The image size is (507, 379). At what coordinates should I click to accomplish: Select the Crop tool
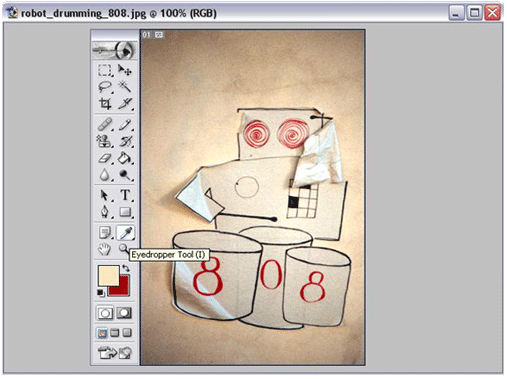tap(105, 104)
